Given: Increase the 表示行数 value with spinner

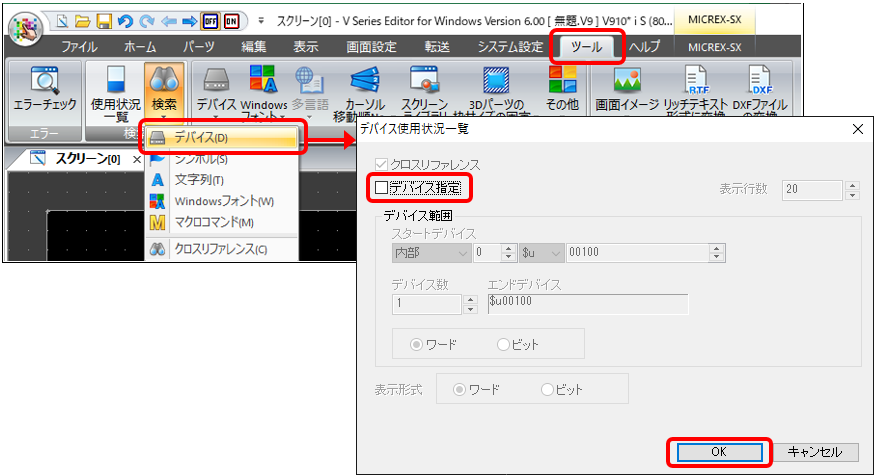Looking at the screenshot, I should pyautogui.click(x=852, y=184).
